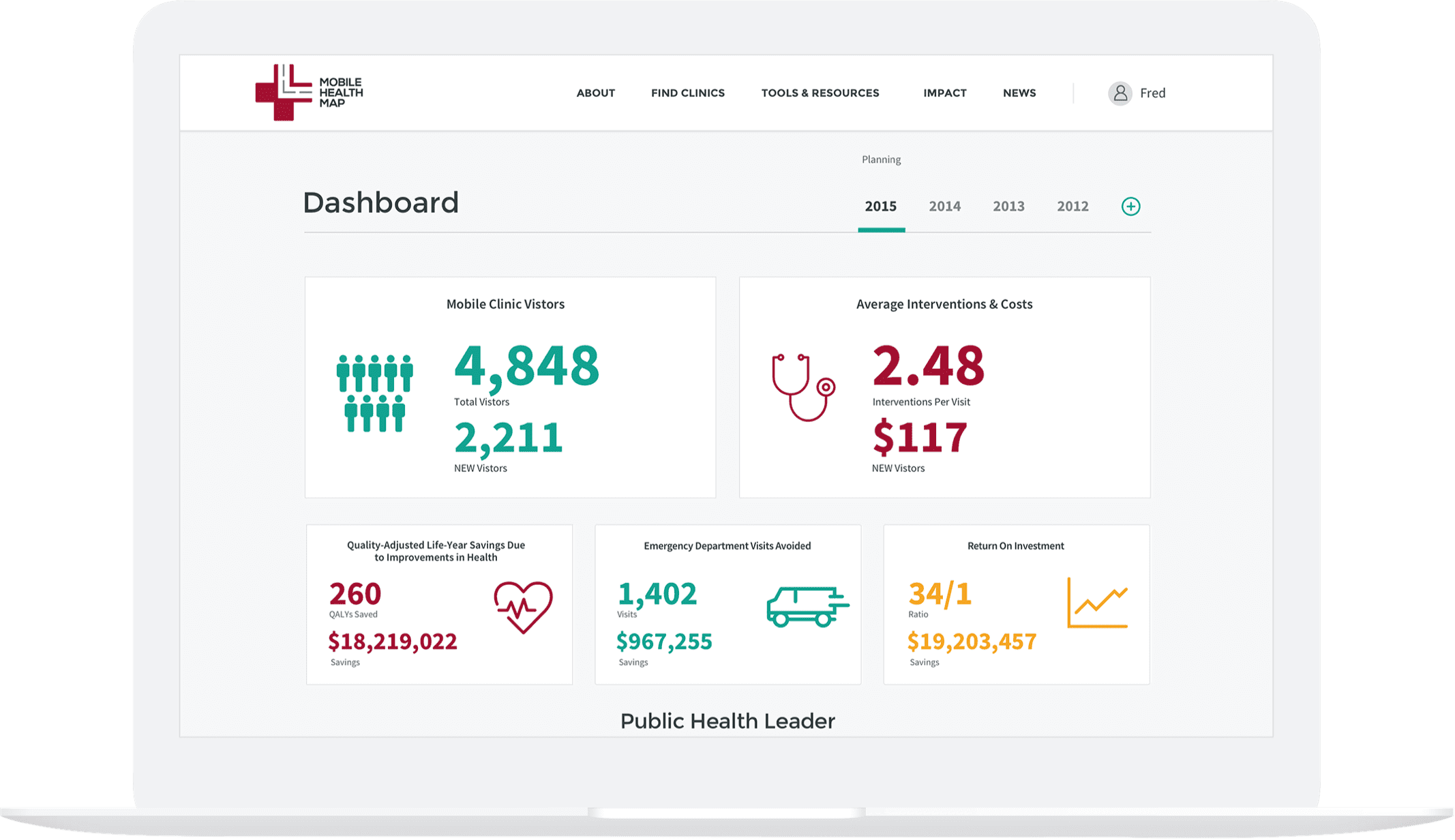Viewport: 1455px width, 840px height.
Task: Open the News section
Action: pyautogui.click(x=1019, y=93)
